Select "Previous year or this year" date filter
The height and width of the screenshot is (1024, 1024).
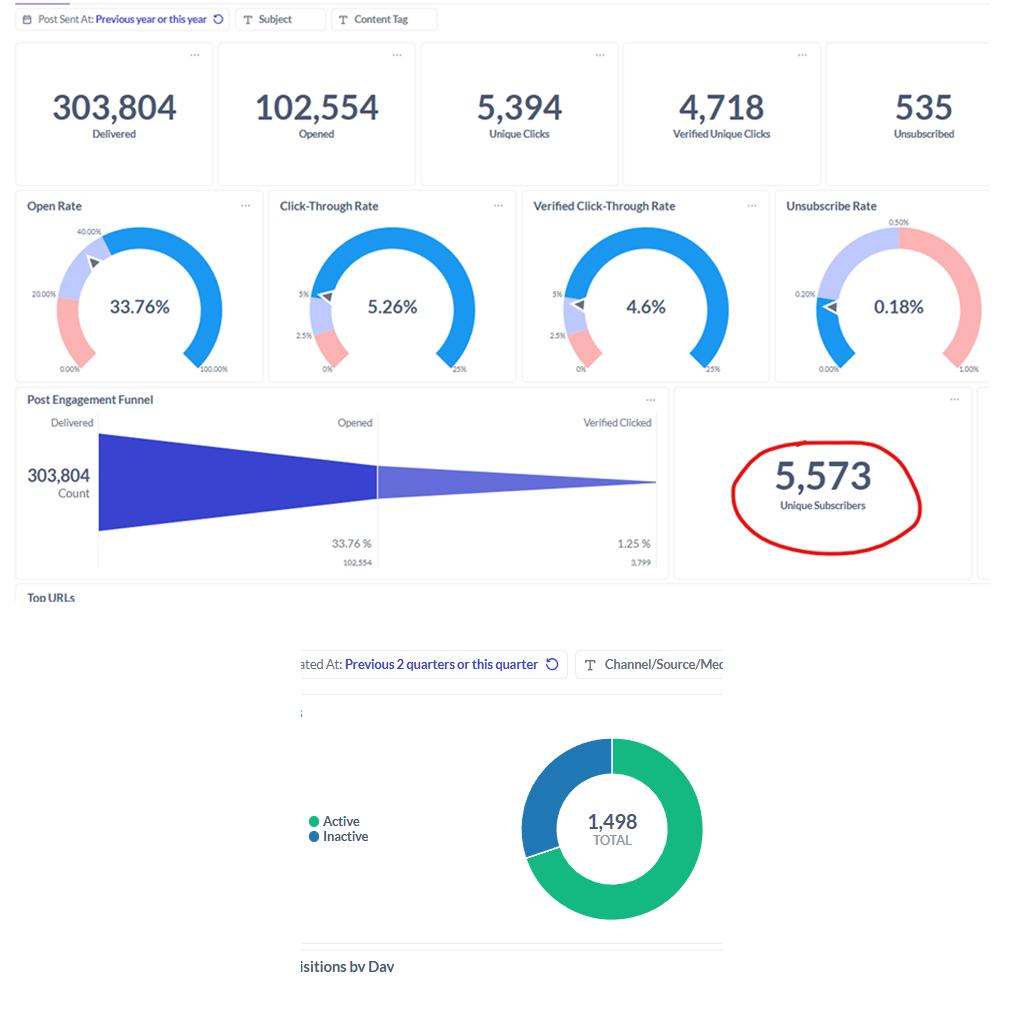(x=151, y=19)
